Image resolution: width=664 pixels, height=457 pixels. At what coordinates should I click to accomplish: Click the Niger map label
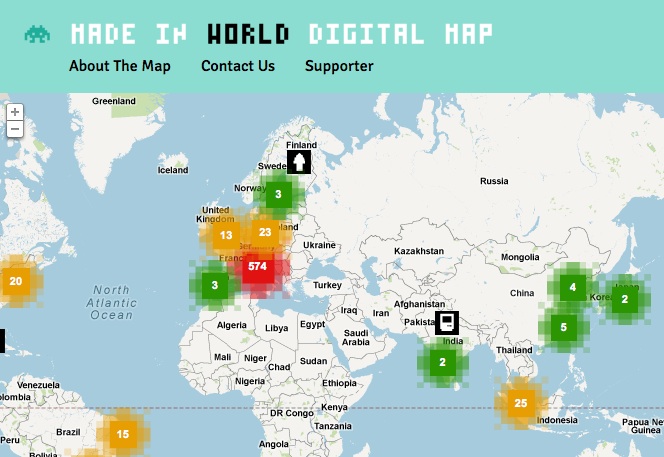255,358
